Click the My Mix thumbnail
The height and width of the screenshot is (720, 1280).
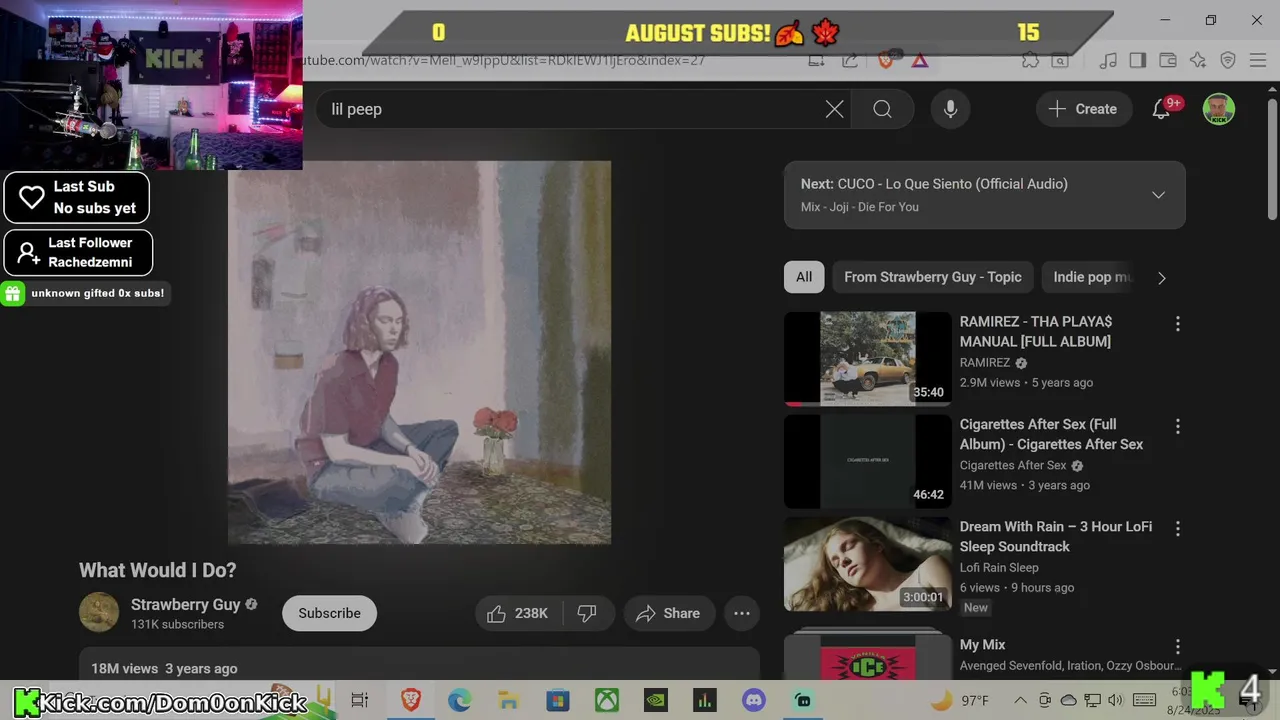pyautogui.click(x=867, y=653)
